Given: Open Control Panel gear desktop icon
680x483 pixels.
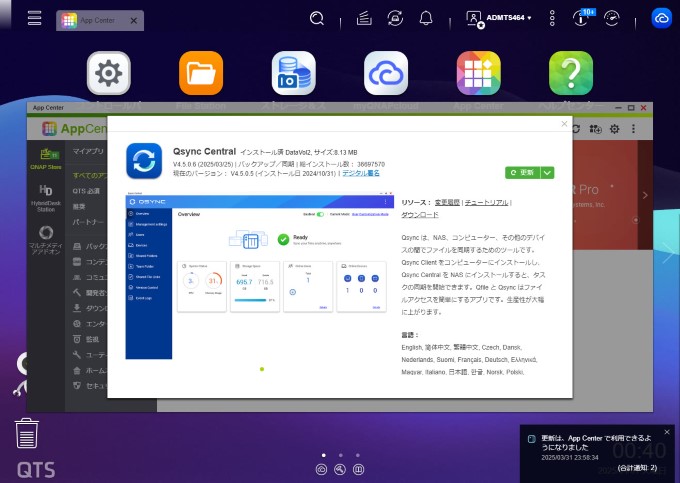Looking at the screenshot, I should tap(108, 73).
